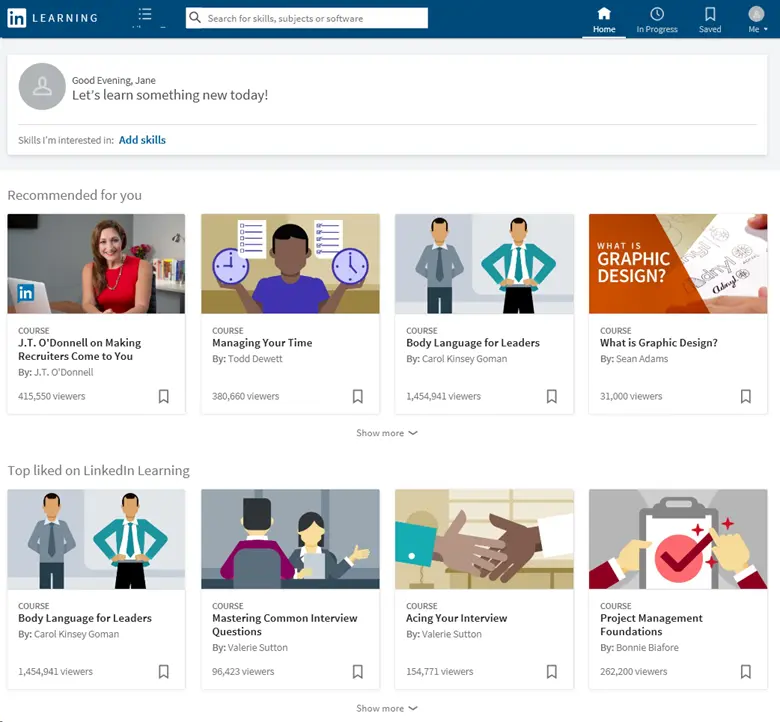Open the browse library list icon
The width and height of the screenshot is (780, 722).
pos(145,16)
